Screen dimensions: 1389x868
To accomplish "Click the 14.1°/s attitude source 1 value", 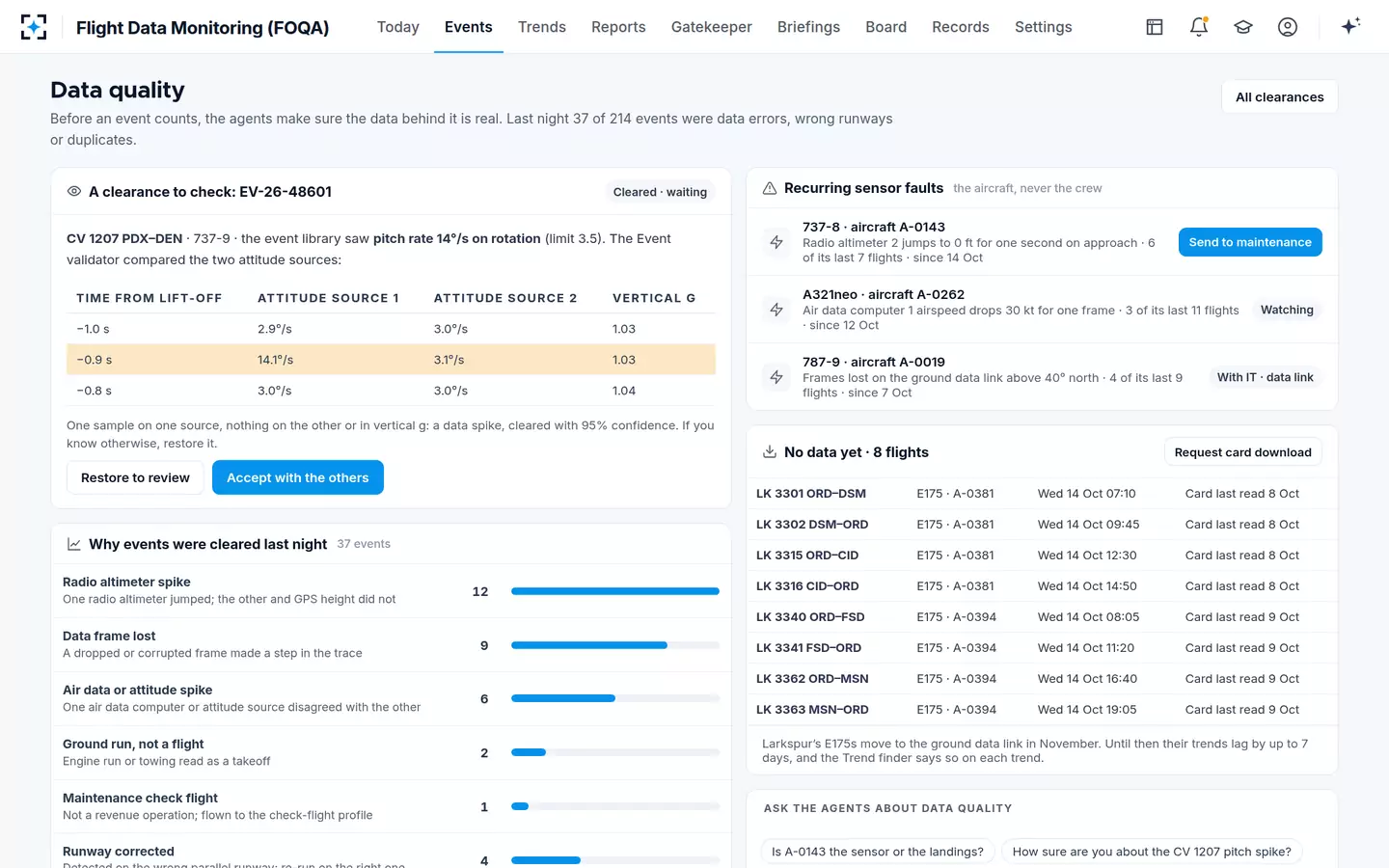I will (x=275, y=360).
